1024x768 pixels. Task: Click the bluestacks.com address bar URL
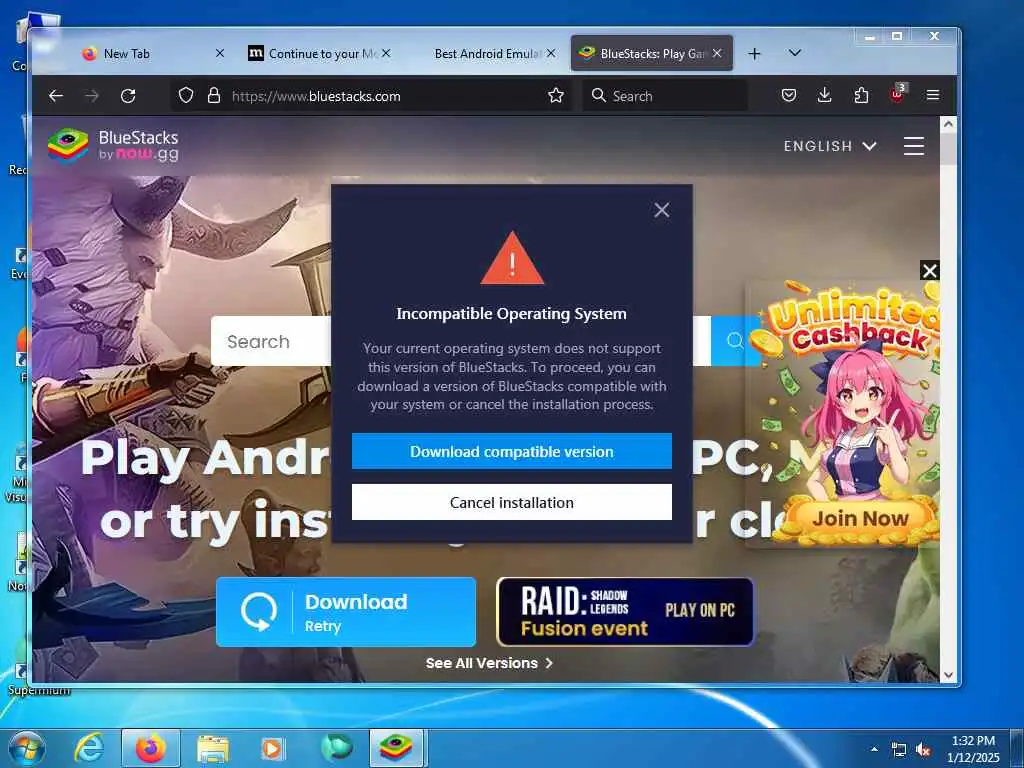316,96
